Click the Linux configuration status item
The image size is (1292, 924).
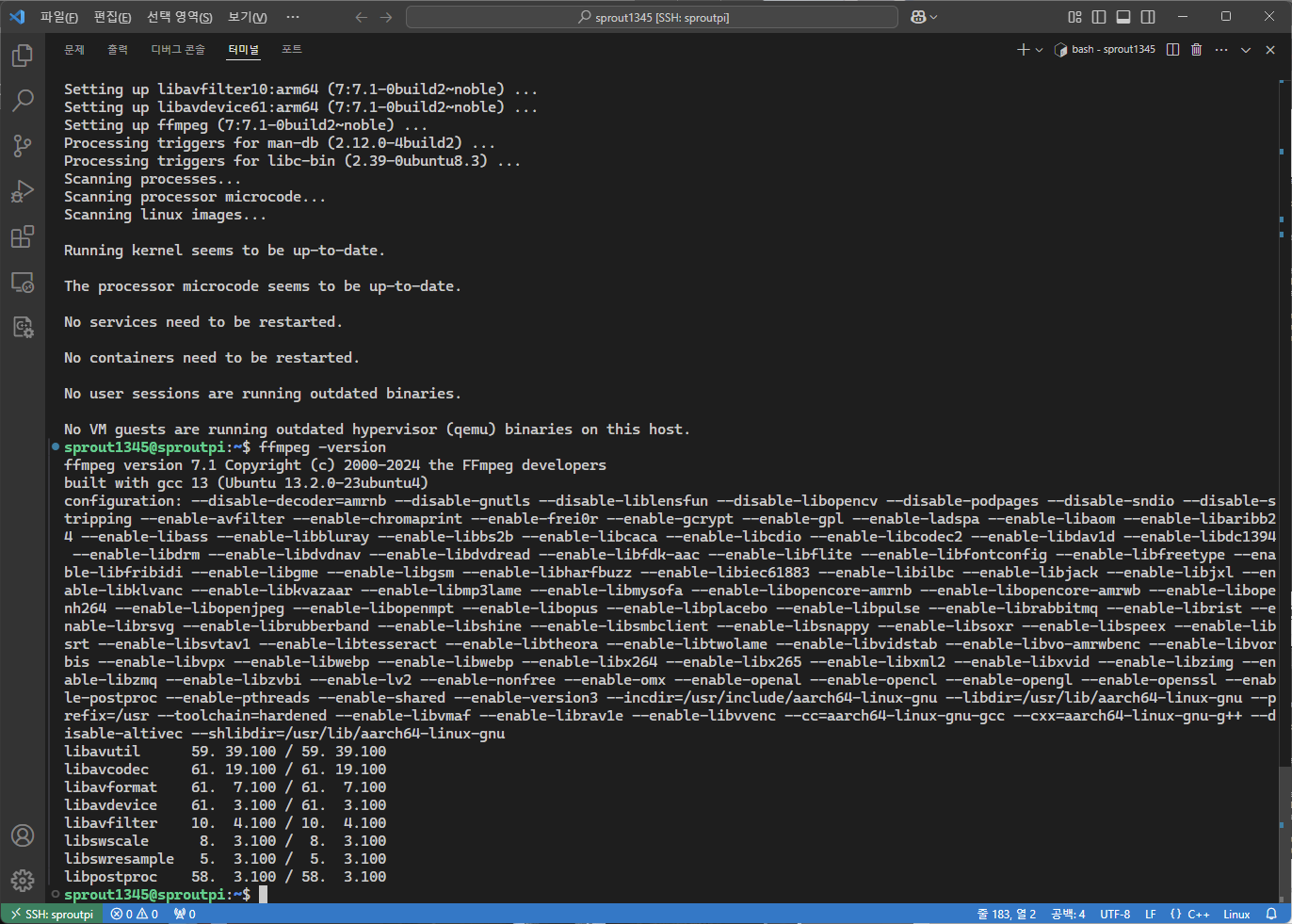[x=1236, y=914]
